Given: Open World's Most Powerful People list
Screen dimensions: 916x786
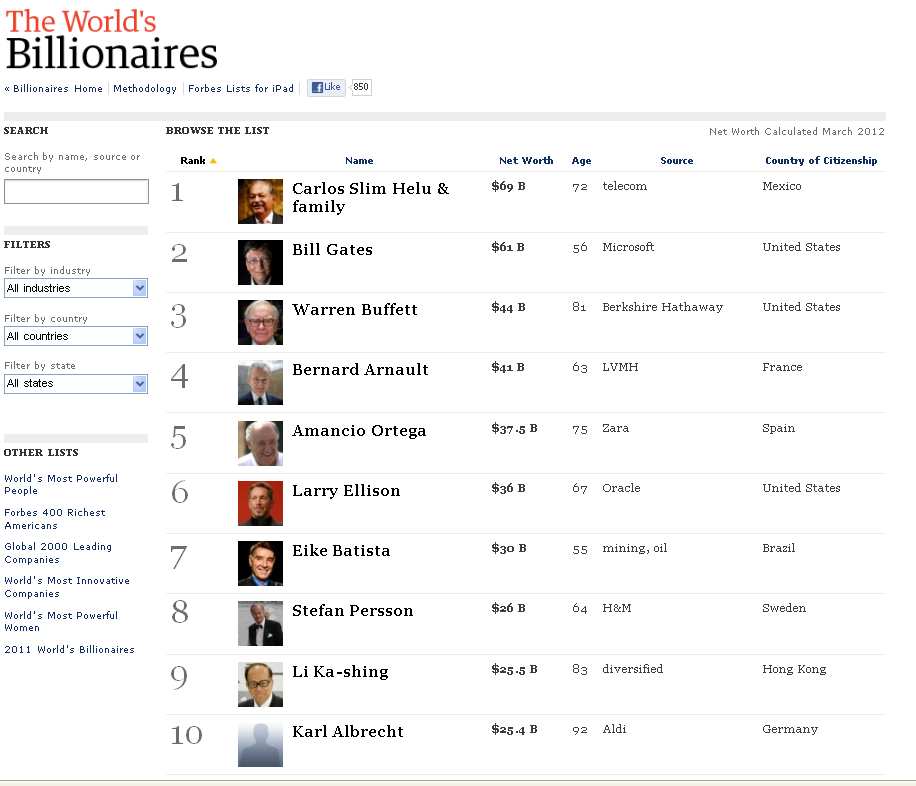Looking at the screenshot, I should coord(61,485).
